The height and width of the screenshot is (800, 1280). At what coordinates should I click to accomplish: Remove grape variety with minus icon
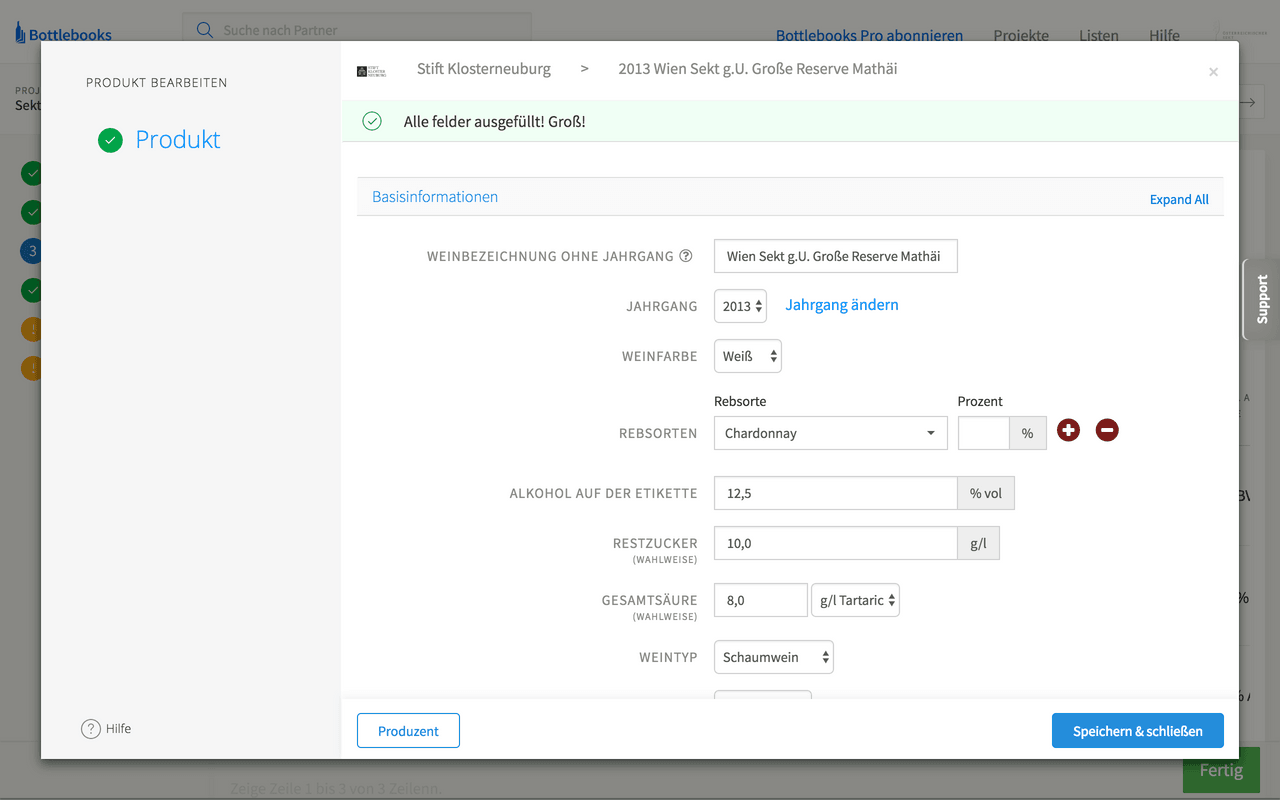point(1107,430)
